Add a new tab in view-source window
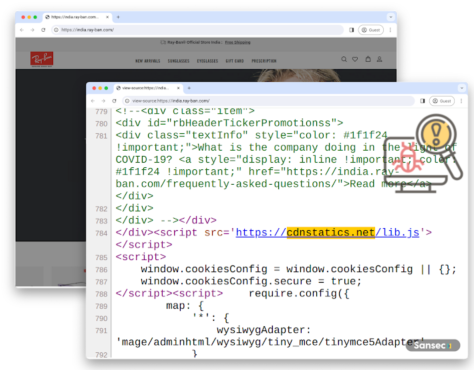This screenshot has width=474, height=370. [189, 88]
